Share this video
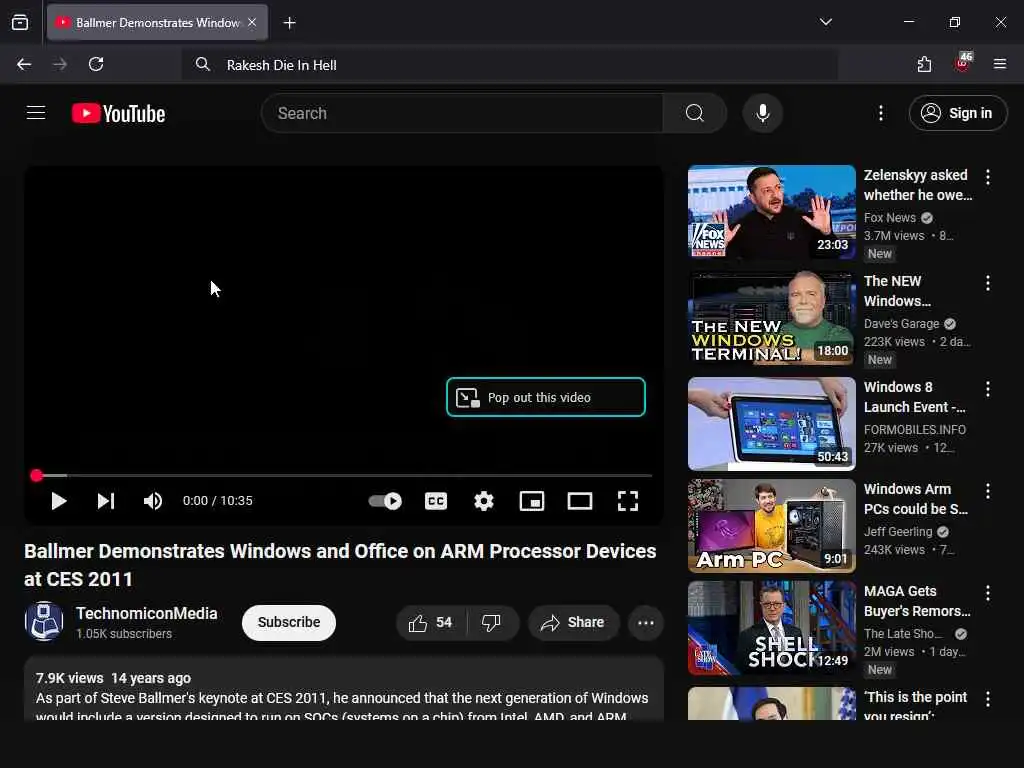The image size is (1024, 768). click(x=573, y=622)
